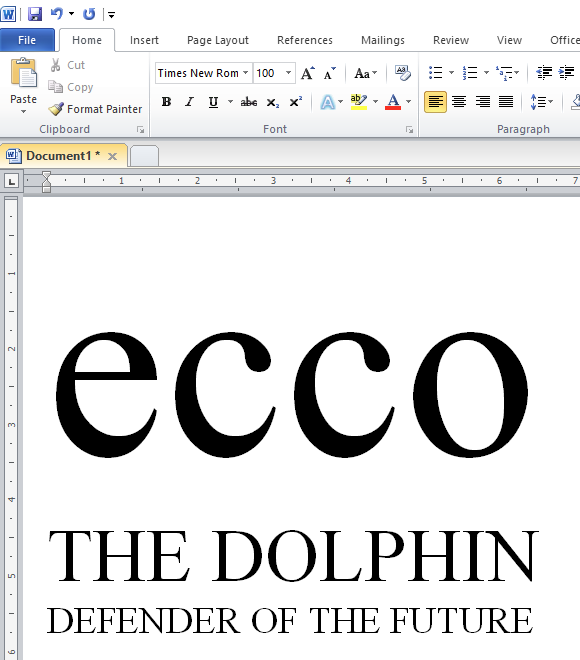This screenshot has height=660, width=580.
Task: Toggle bold formatting
Action: [x=166, y=102]
